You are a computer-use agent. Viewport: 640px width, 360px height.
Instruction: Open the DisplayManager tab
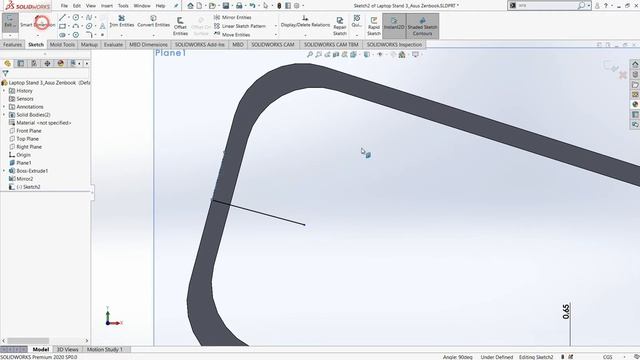click(61, 63)
